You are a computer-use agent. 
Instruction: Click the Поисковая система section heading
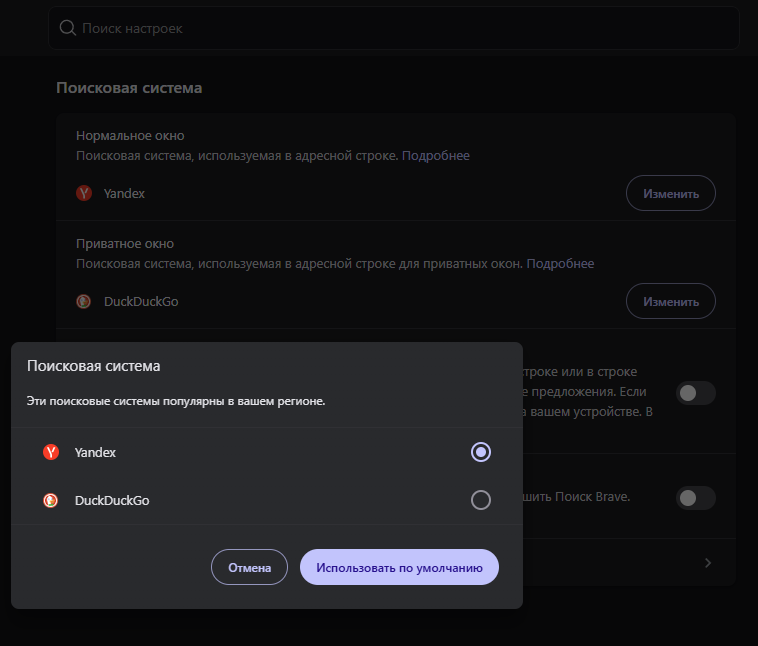129,88
